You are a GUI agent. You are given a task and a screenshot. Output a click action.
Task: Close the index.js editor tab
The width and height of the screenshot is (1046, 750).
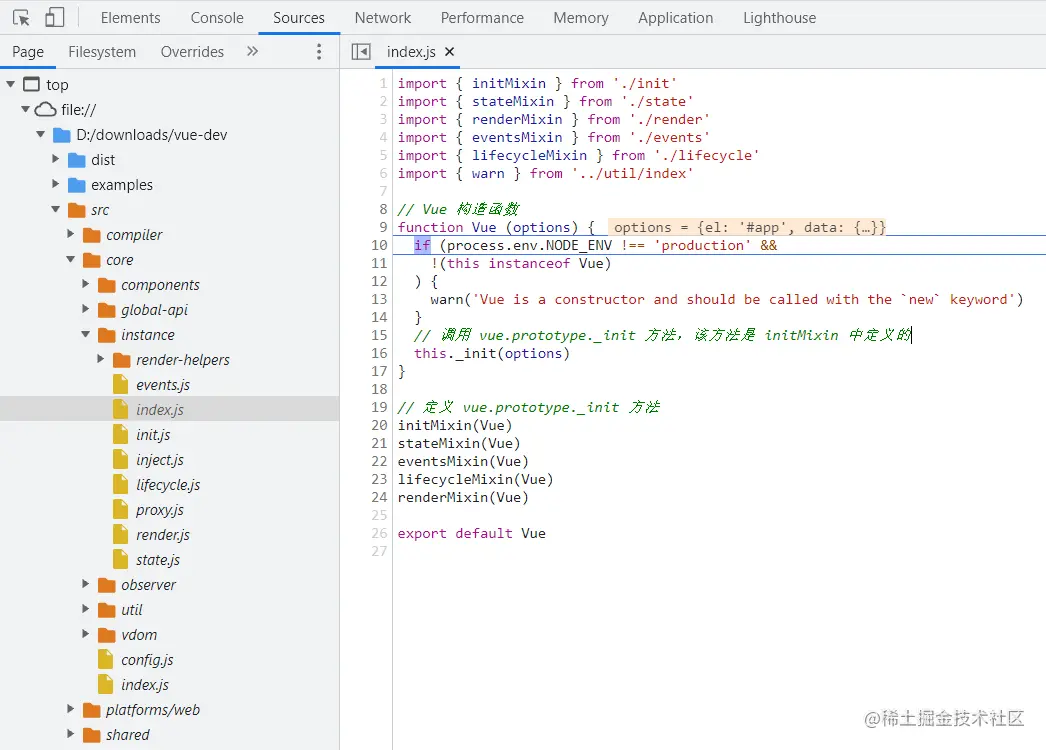450,51
